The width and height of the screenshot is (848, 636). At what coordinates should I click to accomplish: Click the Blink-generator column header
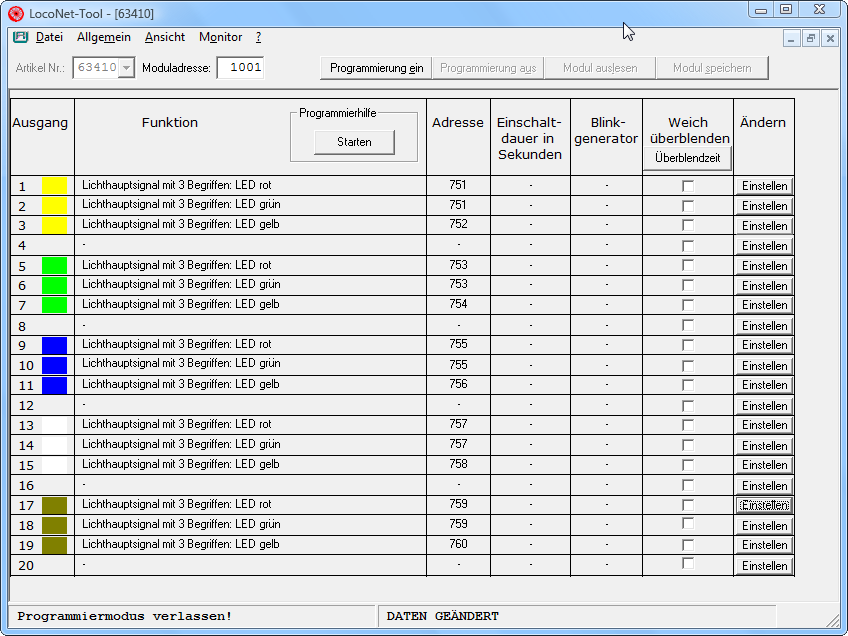[x=606, y=130]
